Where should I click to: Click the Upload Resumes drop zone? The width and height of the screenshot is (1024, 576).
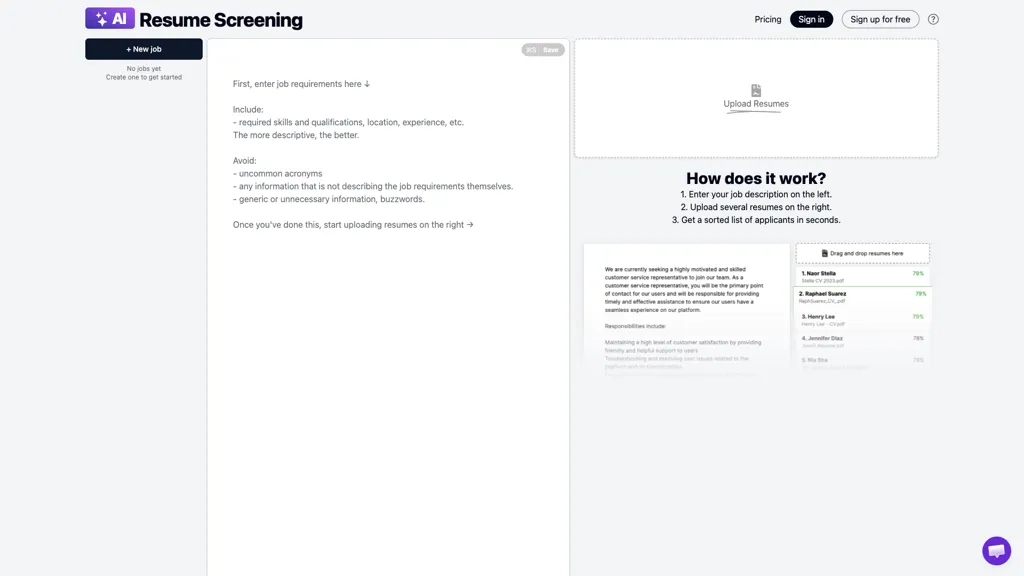755,97
